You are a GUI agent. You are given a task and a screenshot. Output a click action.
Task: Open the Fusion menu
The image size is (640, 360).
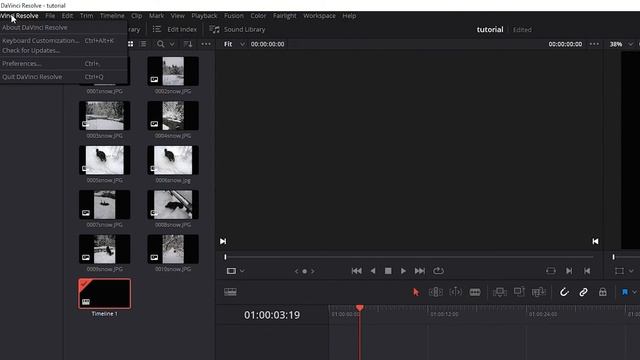pos(233,16)
